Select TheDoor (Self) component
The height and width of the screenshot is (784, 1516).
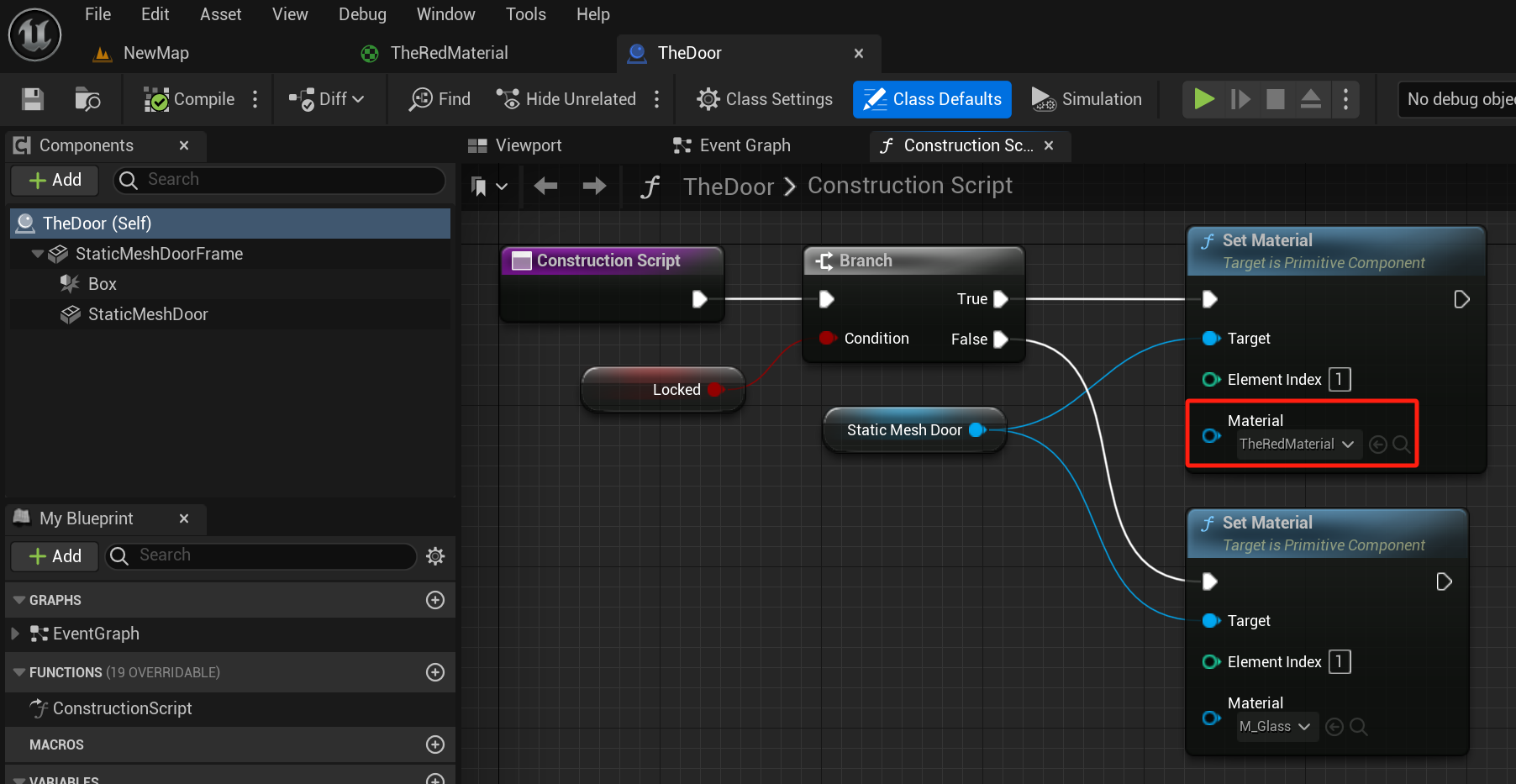click(230, 224)
